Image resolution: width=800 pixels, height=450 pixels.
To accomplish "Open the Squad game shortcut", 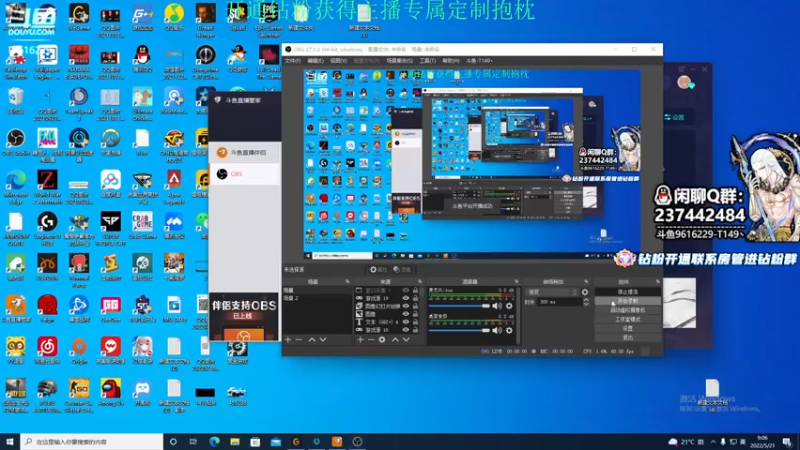I will coord(237,17).
